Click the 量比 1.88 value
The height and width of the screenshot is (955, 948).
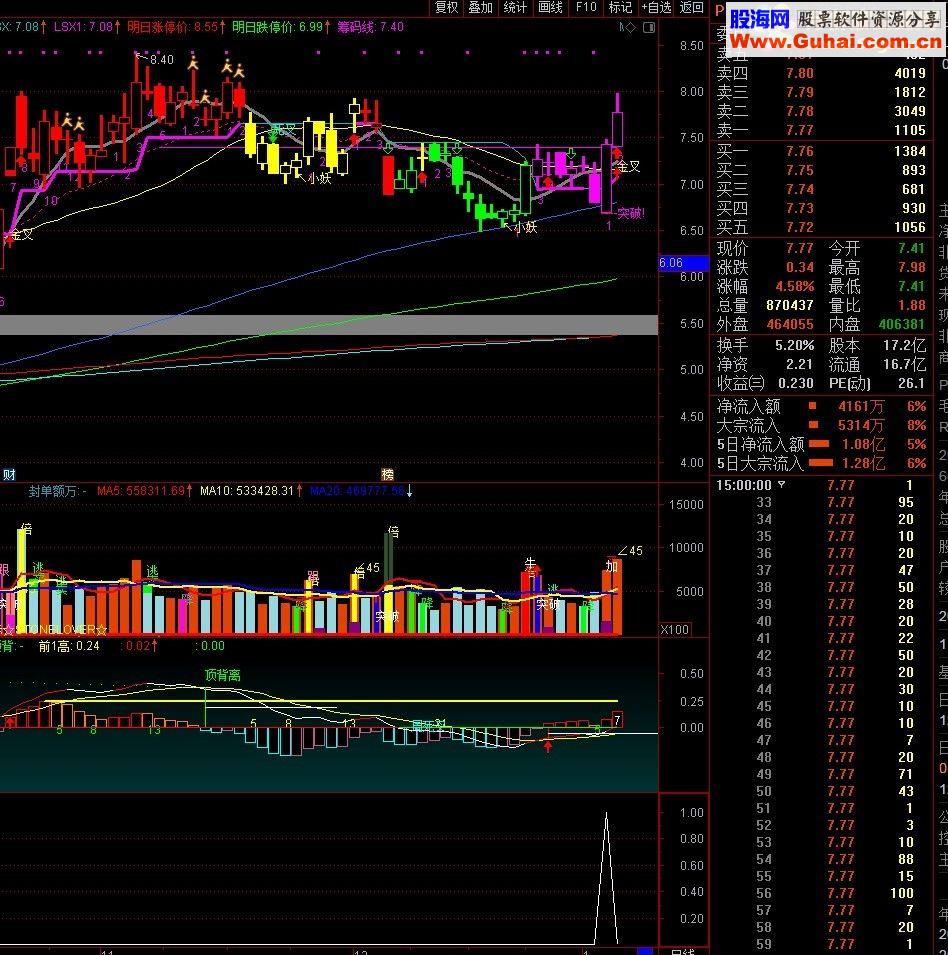[911, 305]
